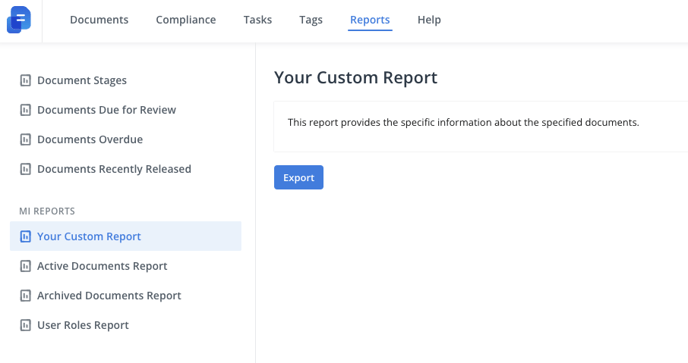Click the Document Stages report icon

[x=25, y=80]
